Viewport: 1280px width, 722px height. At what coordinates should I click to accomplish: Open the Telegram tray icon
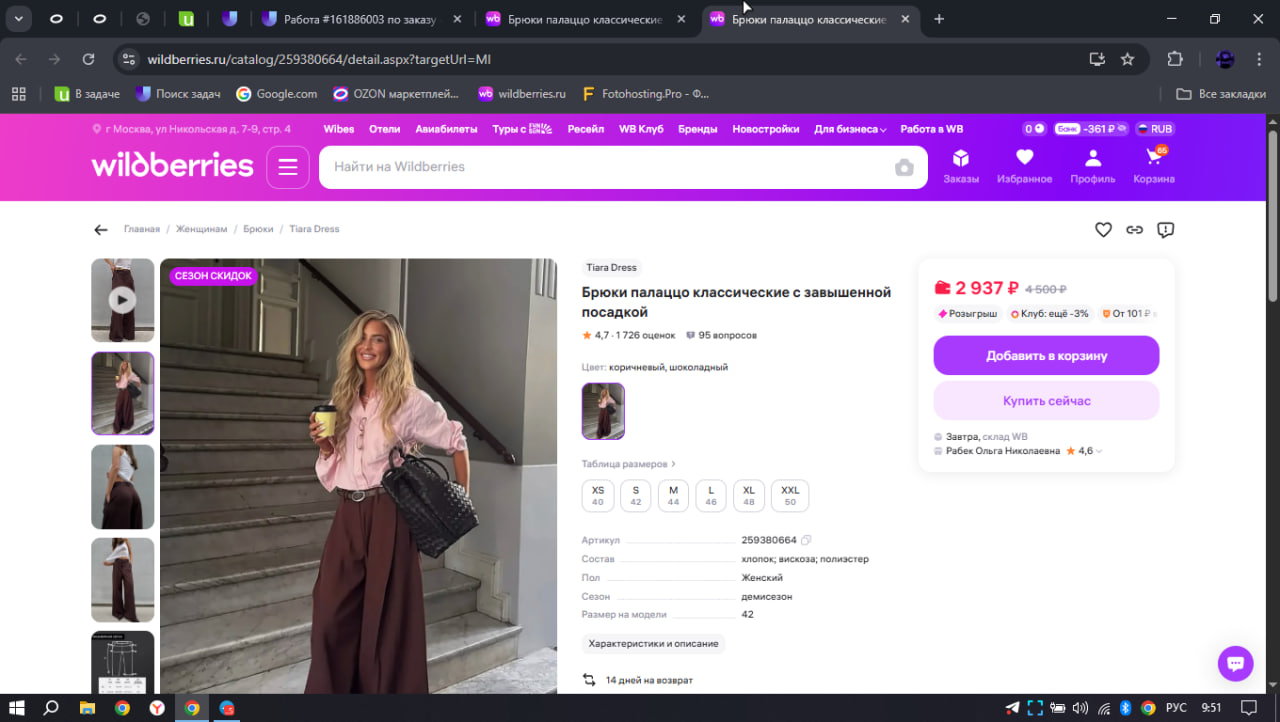coord(1013,708)
